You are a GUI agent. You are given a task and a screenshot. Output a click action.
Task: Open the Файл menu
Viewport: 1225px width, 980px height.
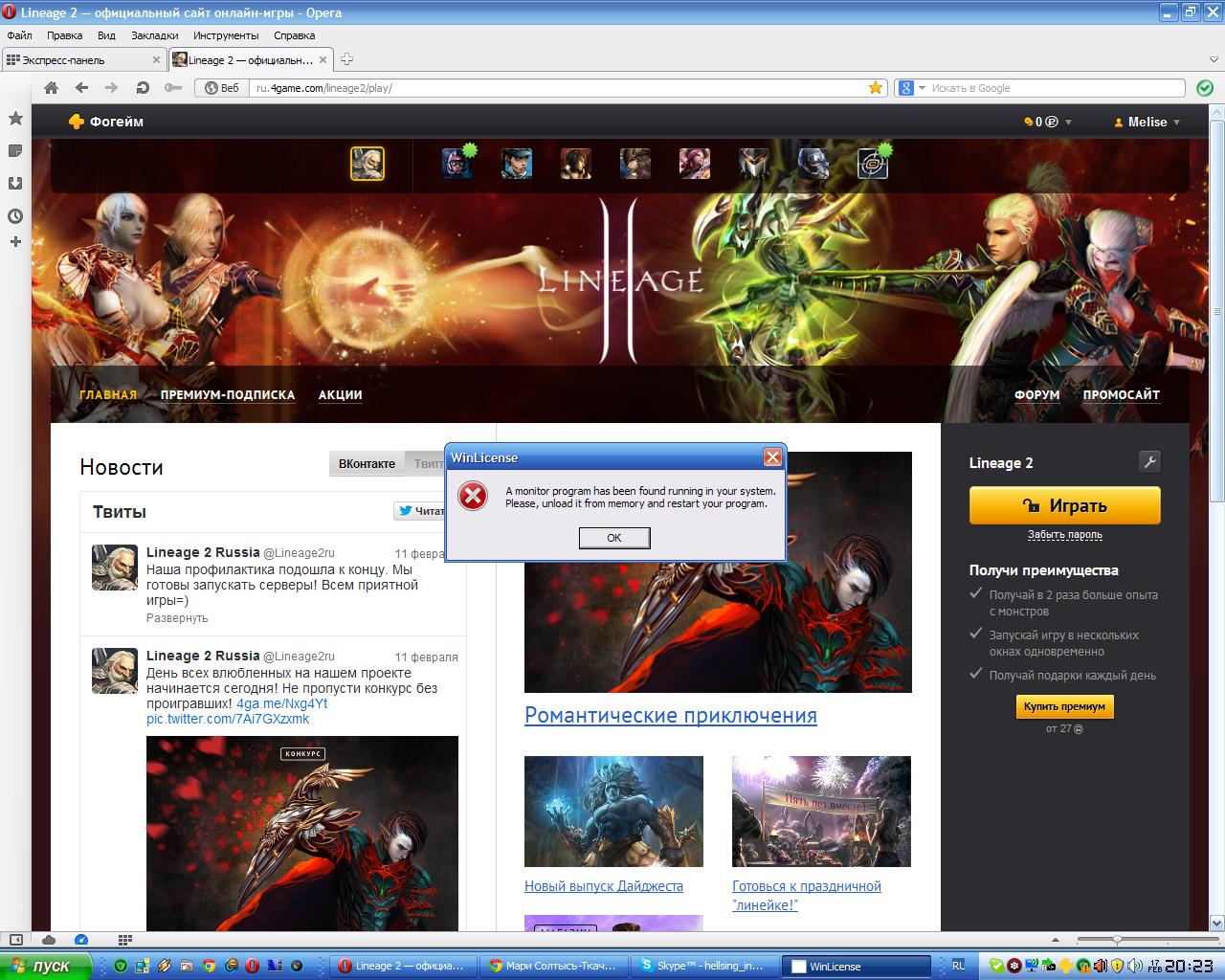tap(19, 35)
